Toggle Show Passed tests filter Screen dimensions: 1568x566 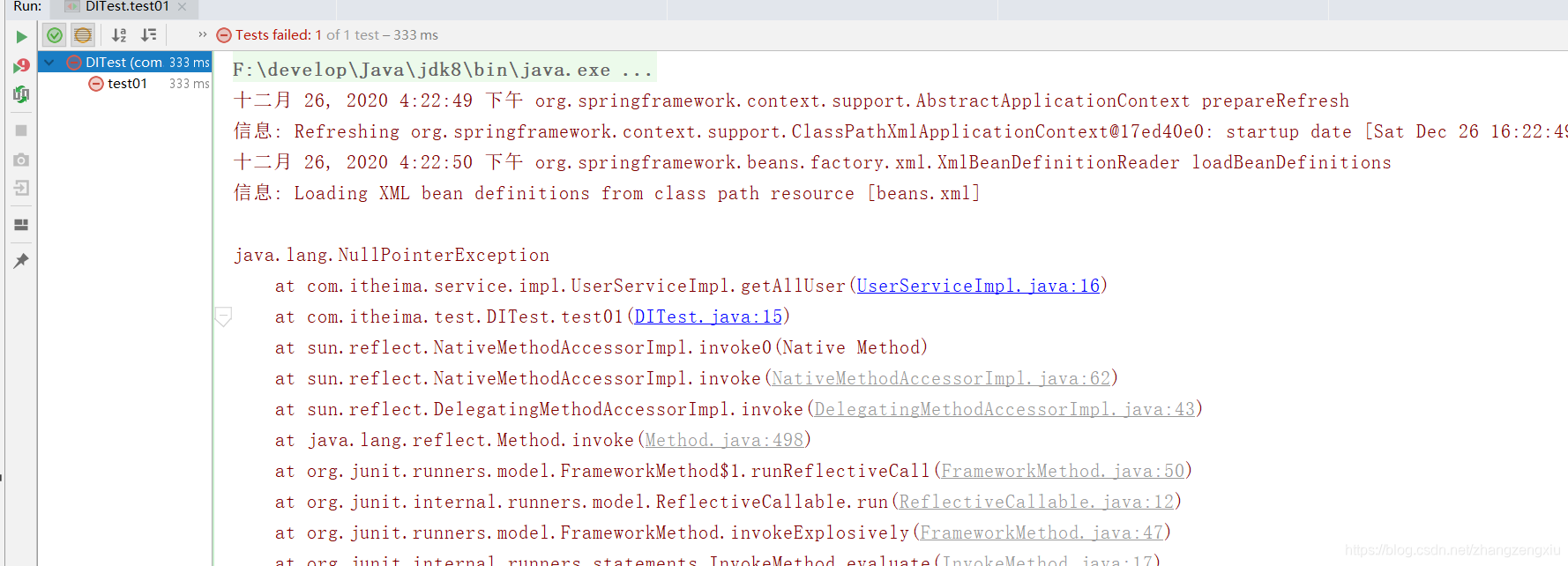pos(55,35)
